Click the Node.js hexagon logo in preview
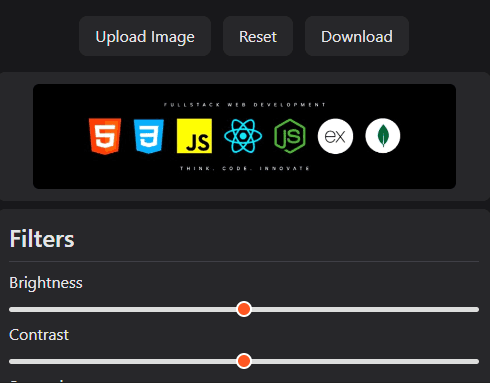490x383 pixels. click(290, 136)
